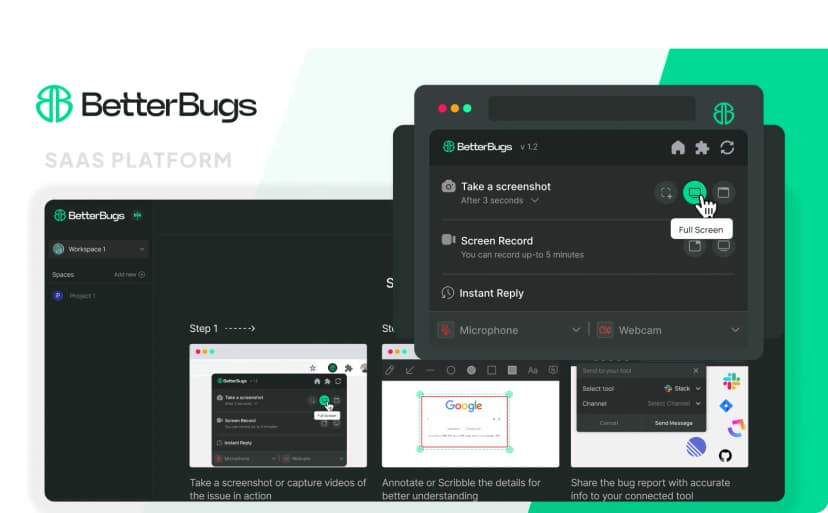Click the BetterBugs logo in dark sidebar
The height and width of the screenshot is (513, 828).
click(89, 216)
